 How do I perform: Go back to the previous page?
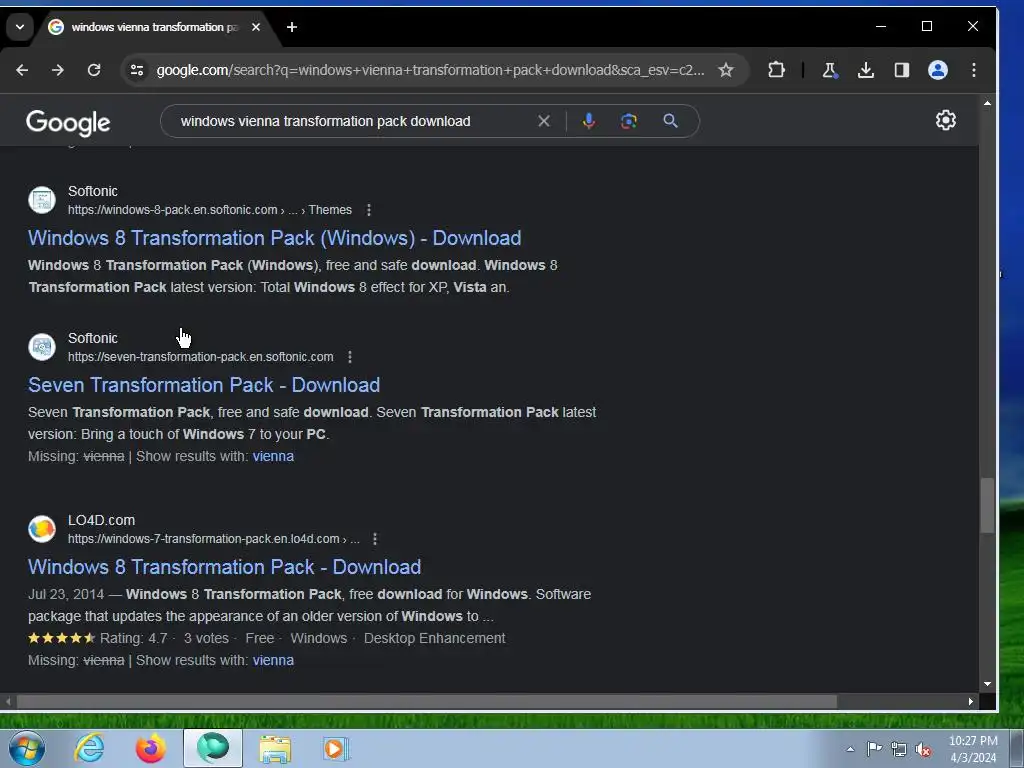22,70
